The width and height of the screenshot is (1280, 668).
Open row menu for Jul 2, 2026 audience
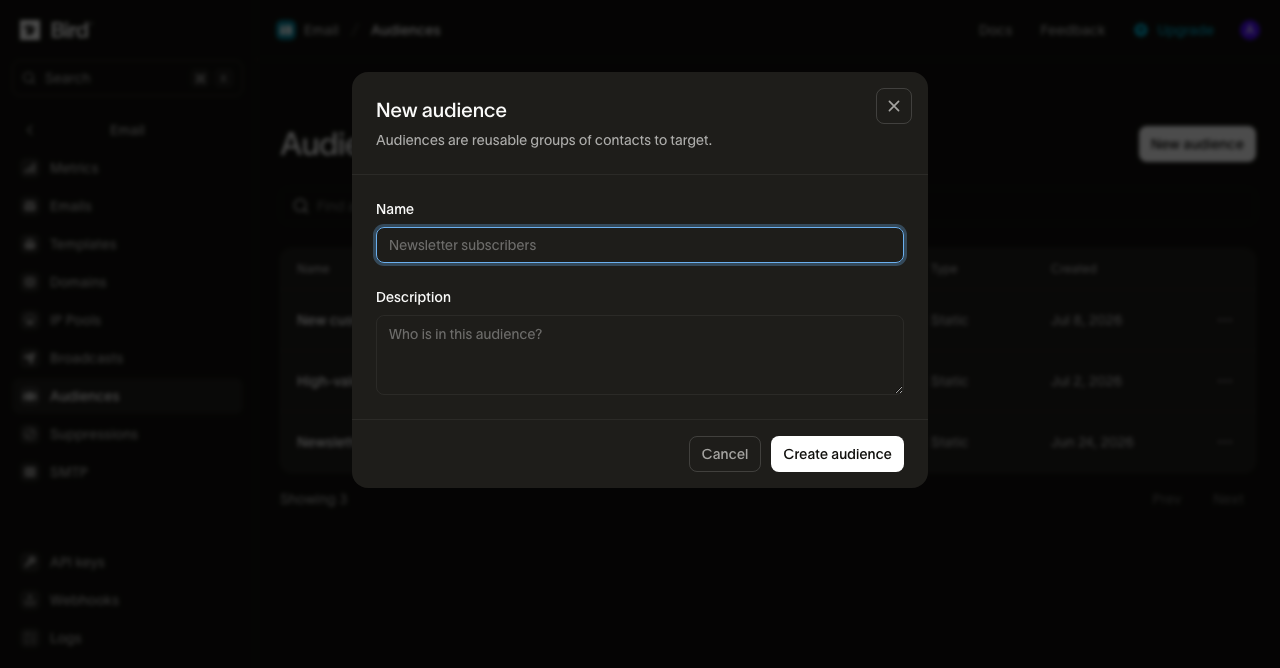pyautogui.click(x=1225, y=381)
